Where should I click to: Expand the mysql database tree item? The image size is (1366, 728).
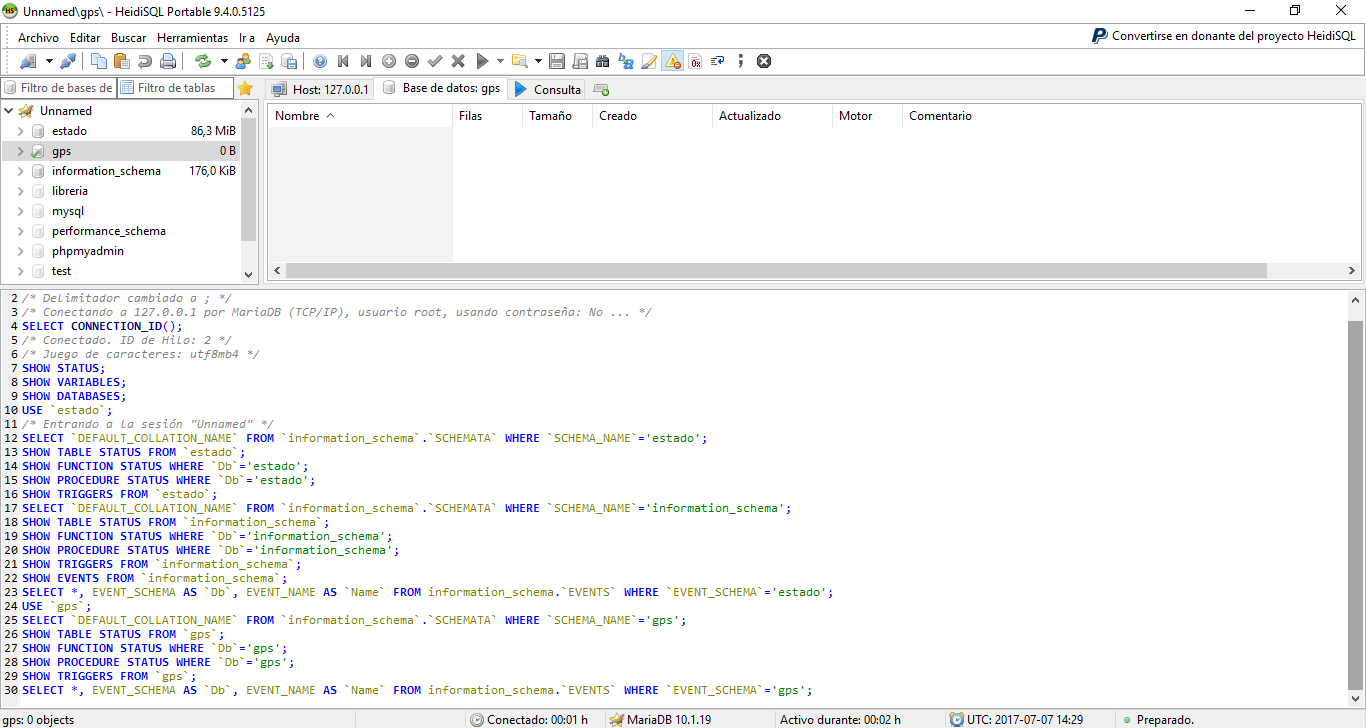click(x=19, y=211)
